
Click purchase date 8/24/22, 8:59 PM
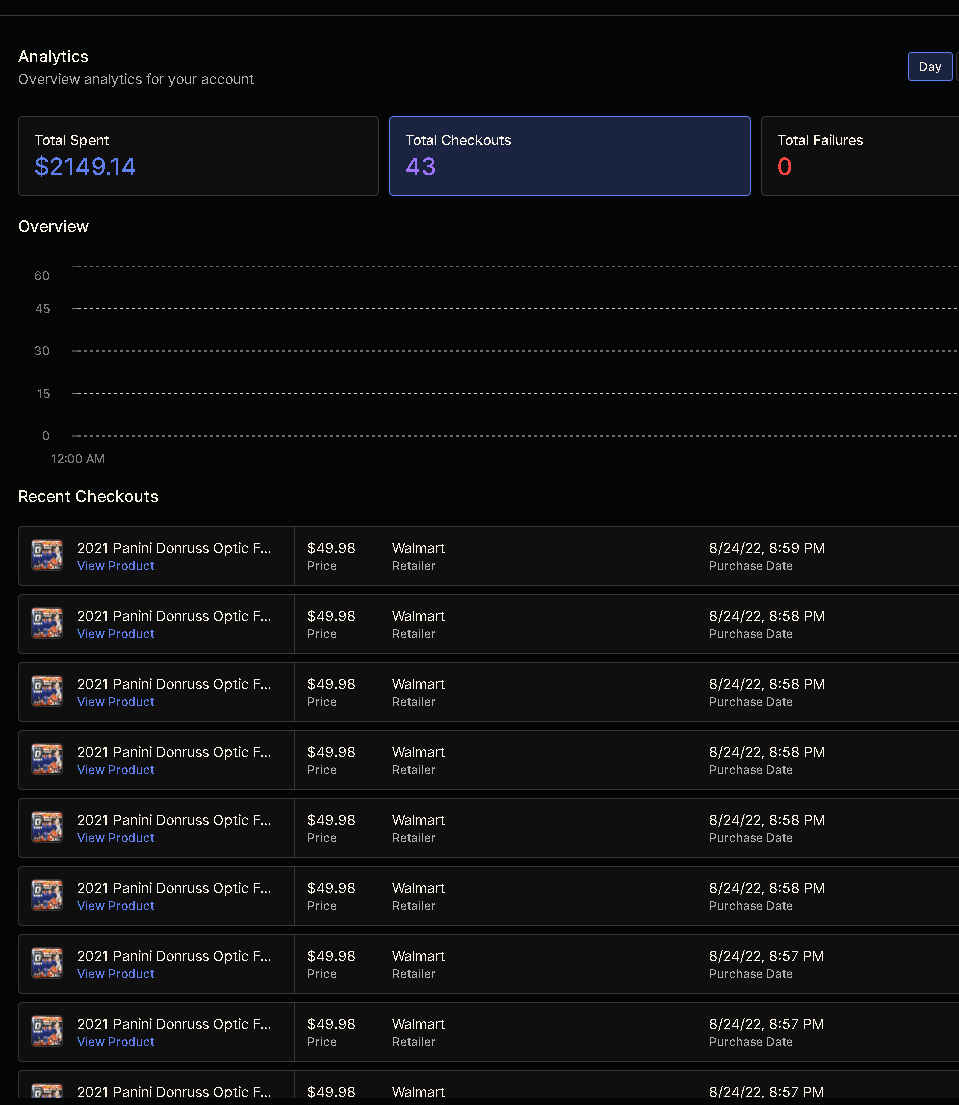tap(767, 548)
